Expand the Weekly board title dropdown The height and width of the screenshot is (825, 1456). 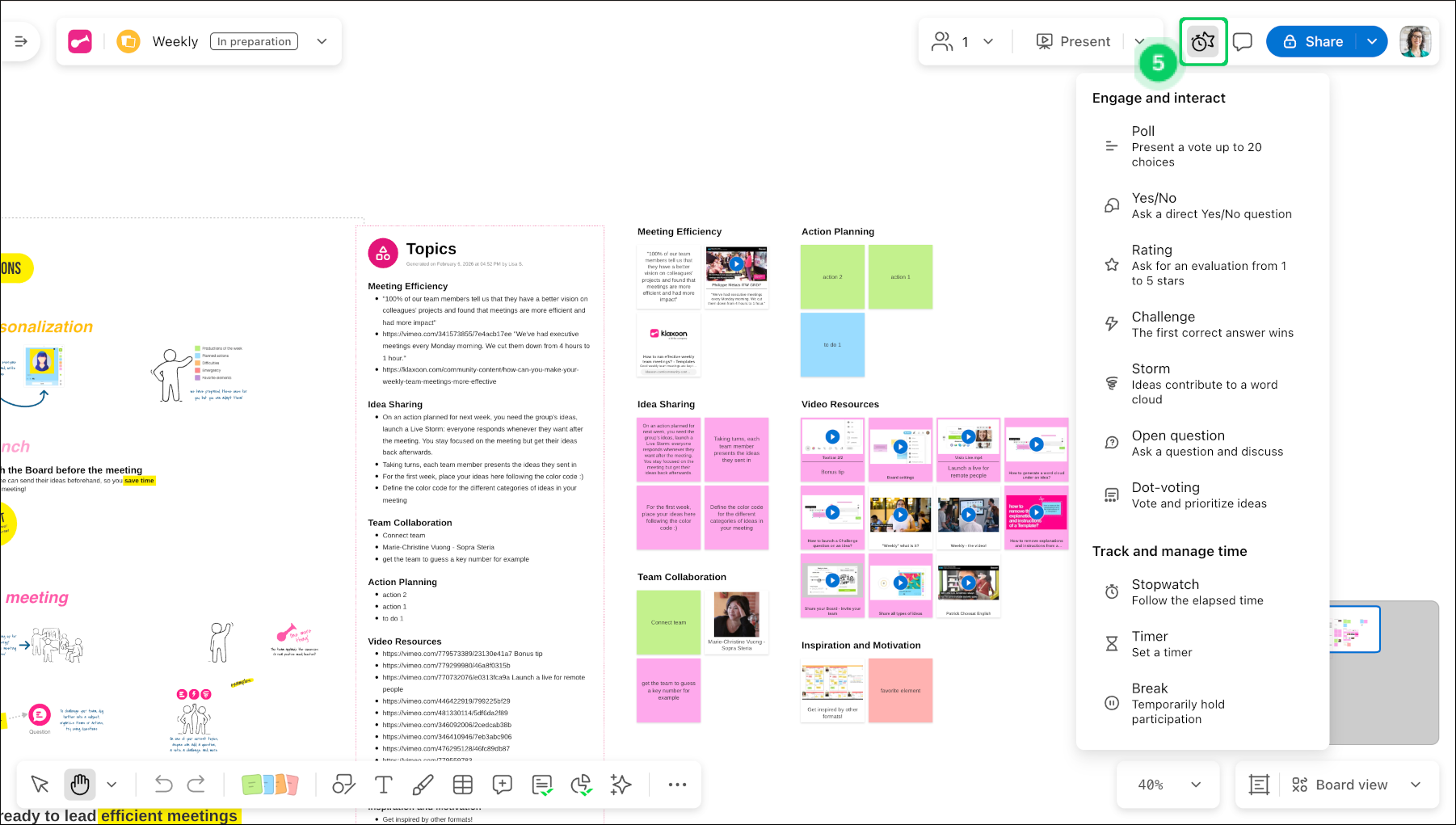click(x=322, y=41)
